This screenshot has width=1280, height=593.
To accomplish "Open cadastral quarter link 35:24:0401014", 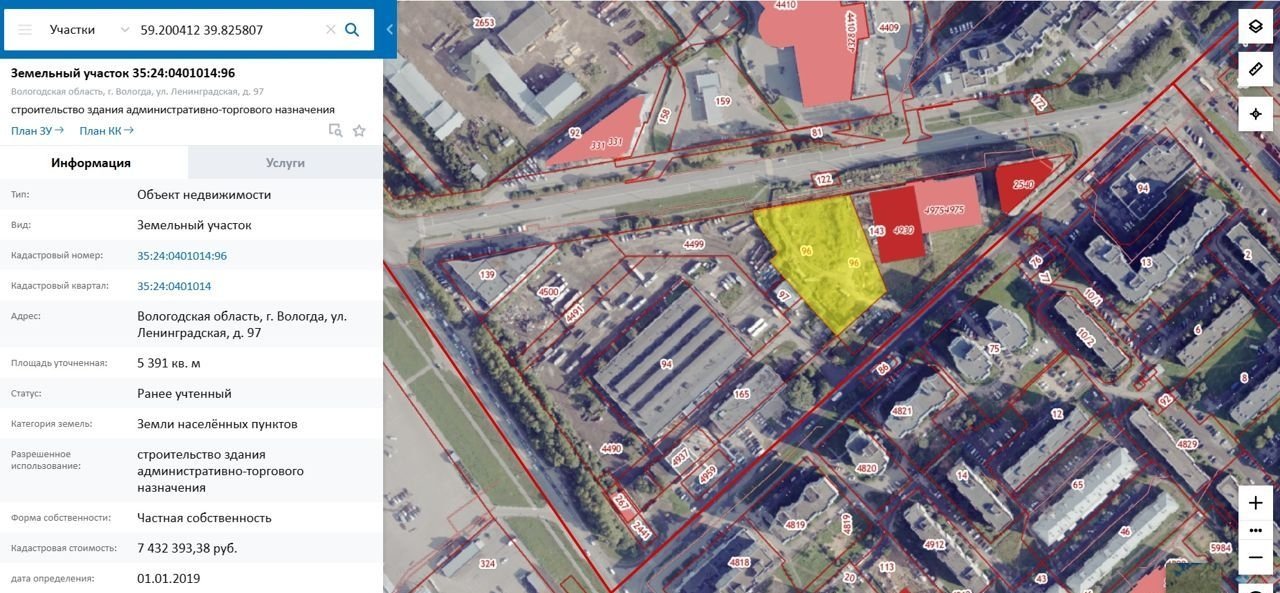I will click(174, 286).
